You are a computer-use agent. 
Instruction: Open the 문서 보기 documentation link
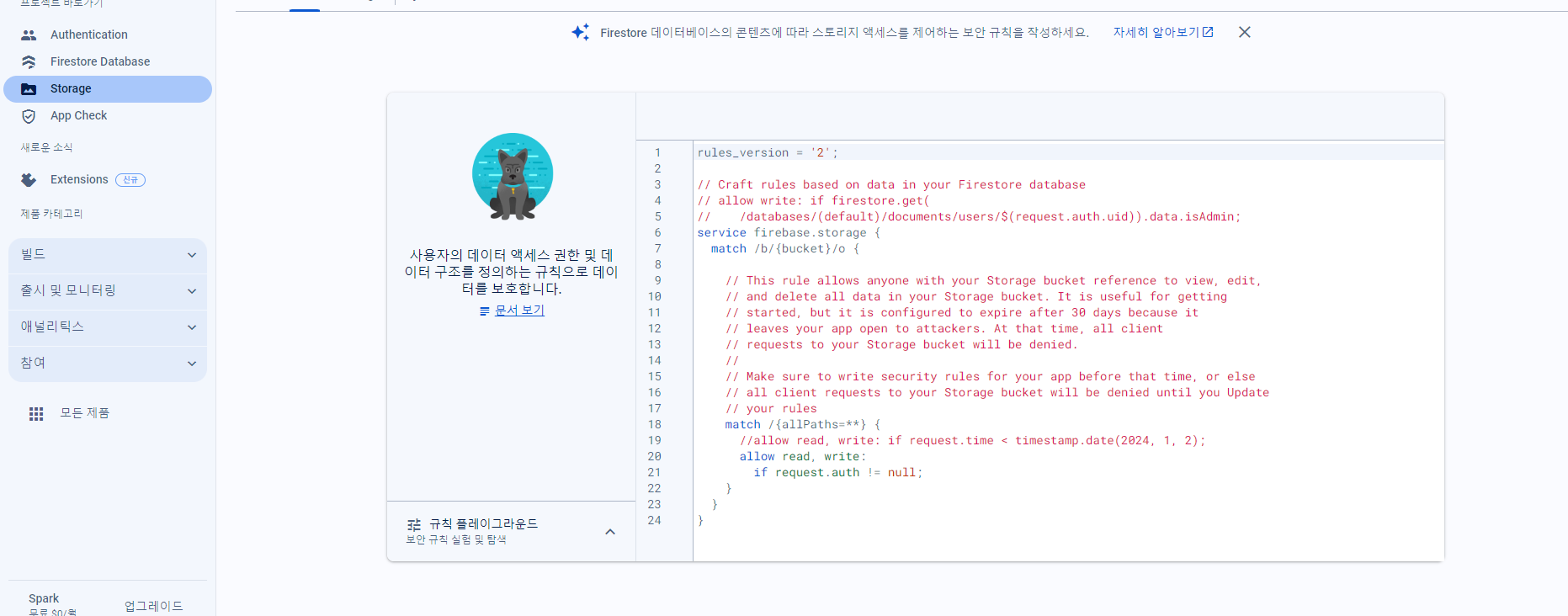[x=519, y=311]
